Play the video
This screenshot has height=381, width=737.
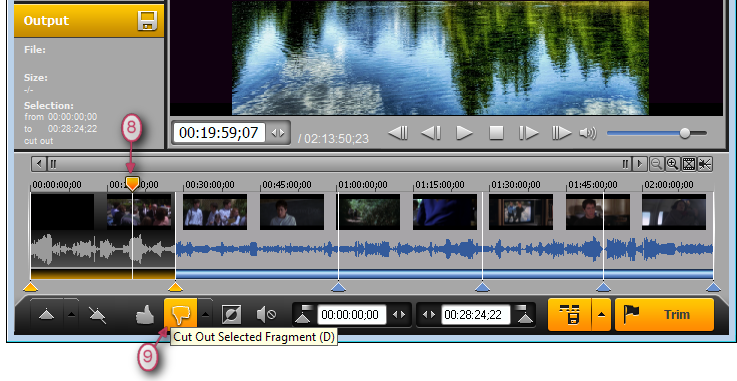464,133
